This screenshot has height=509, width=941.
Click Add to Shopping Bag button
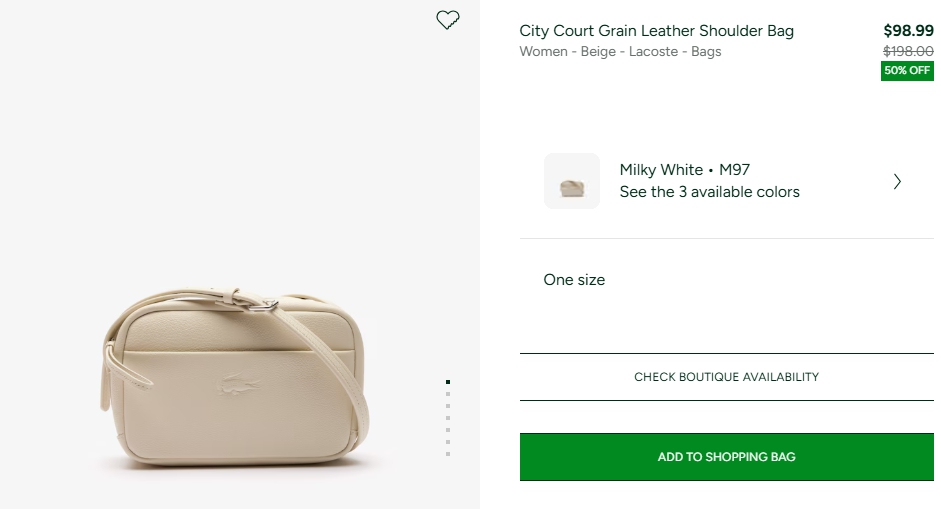tap(726, 457)
